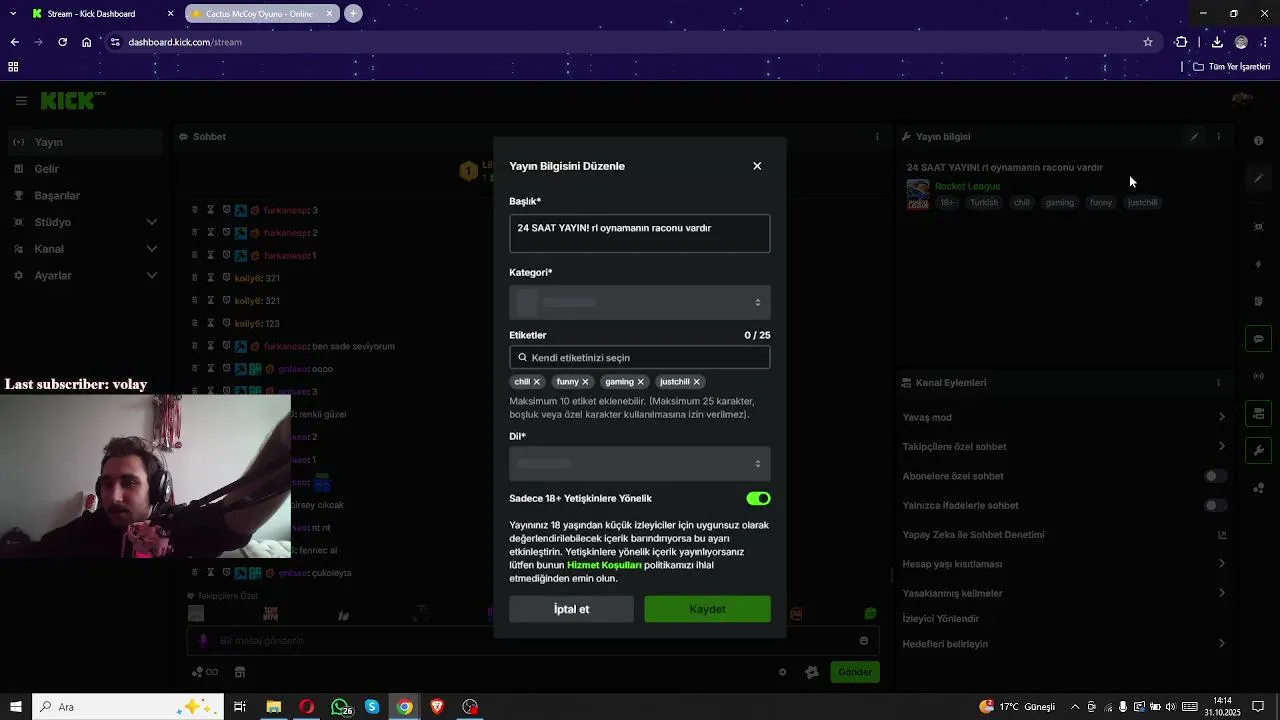Click chat bubble icon in right bar
This screenshot has height=720, width=1280.
1258,339
